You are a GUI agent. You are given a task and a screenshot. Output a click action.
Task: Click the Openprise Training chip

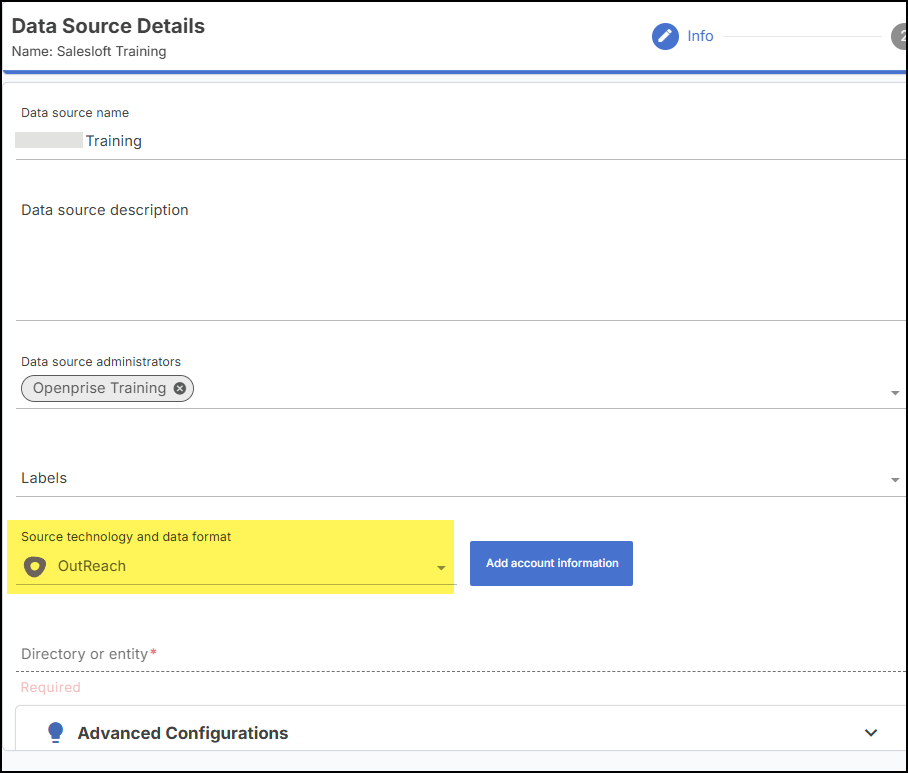point(107,389)
